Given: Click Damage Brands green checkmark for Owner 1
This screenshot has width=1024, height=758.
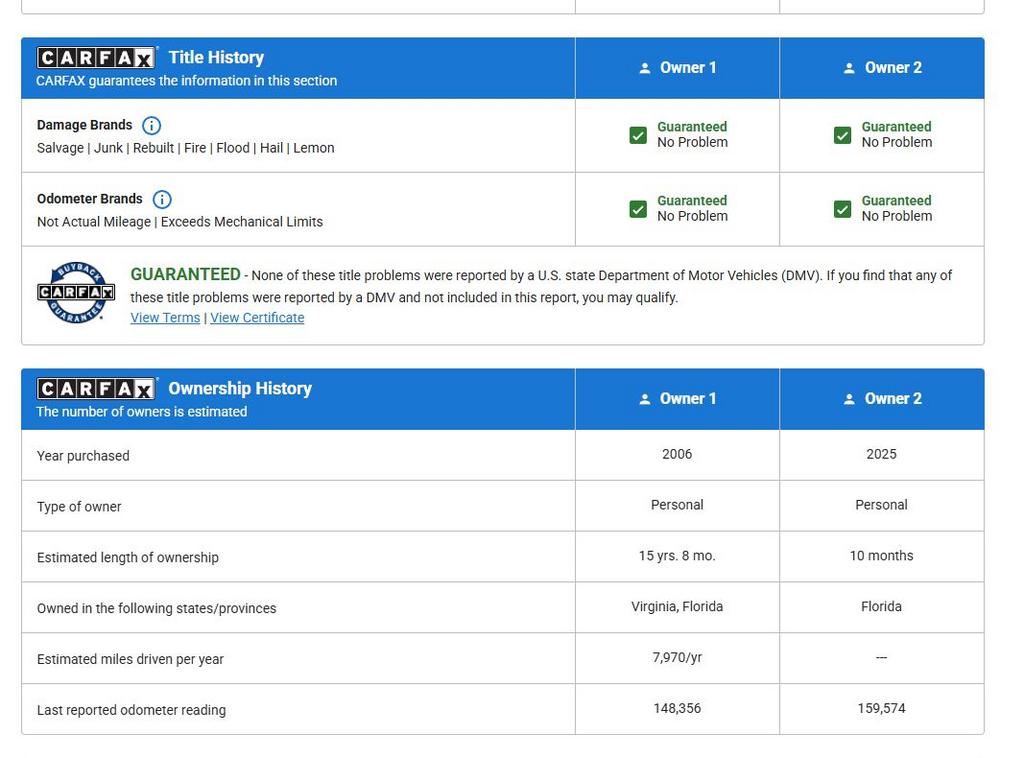Looking at the screenshot, I should coord(638,135).
